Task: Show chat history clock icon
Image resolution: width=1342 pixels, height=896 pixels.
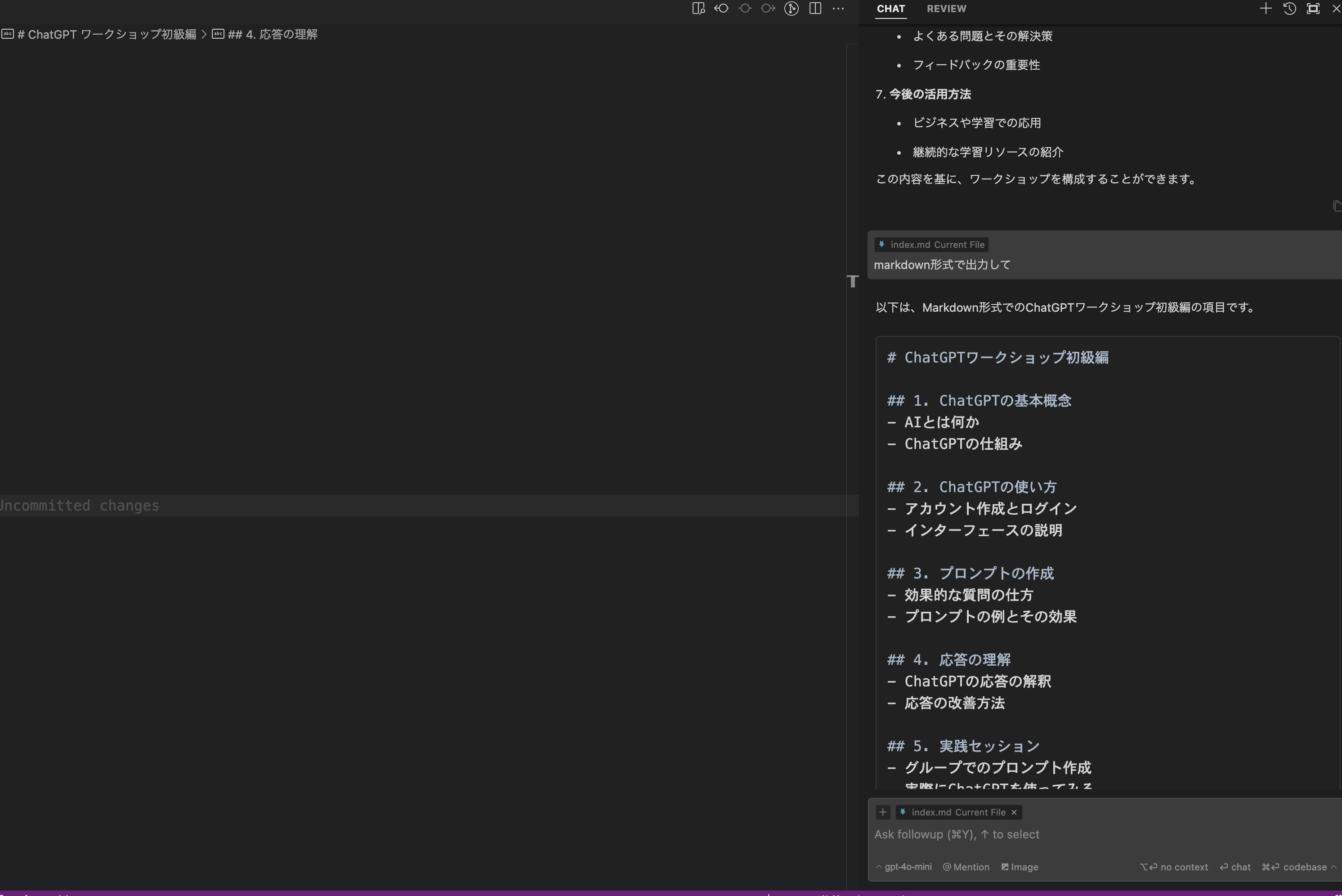Action: click(1289, 9)
